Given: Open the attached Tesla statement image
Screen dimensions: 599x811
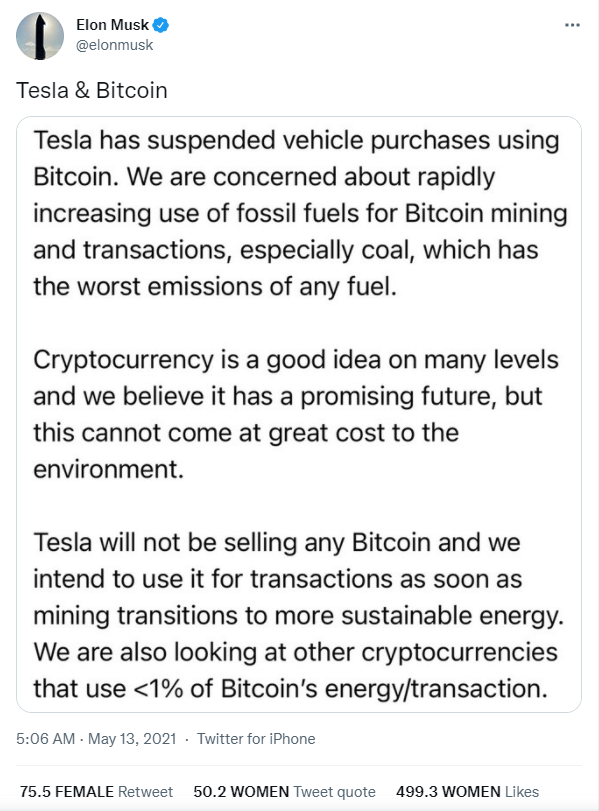Looking at the screenshot, I should 299,414.
